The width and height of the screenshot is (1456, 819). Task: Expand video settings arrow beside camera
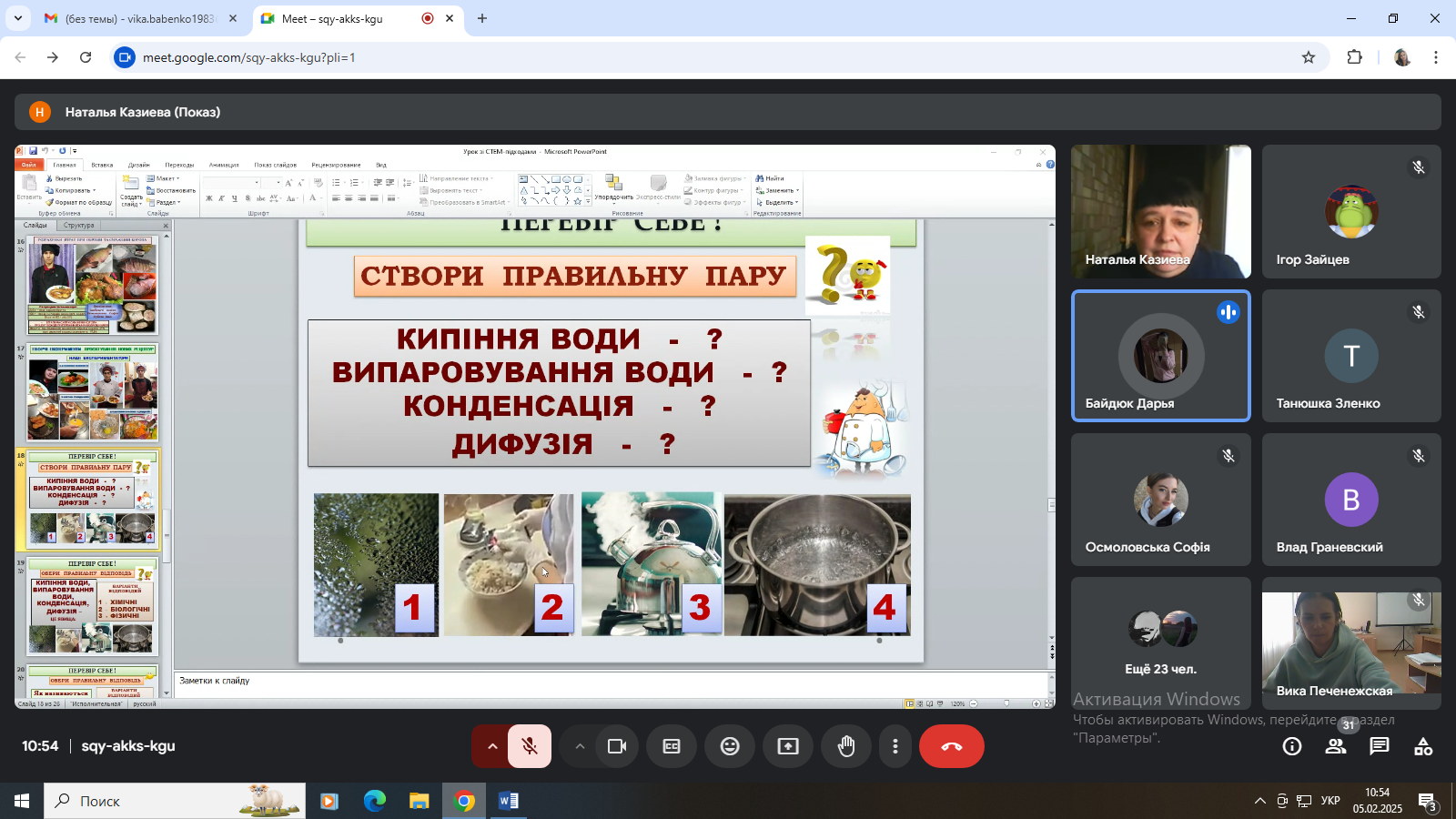point(580,746)
